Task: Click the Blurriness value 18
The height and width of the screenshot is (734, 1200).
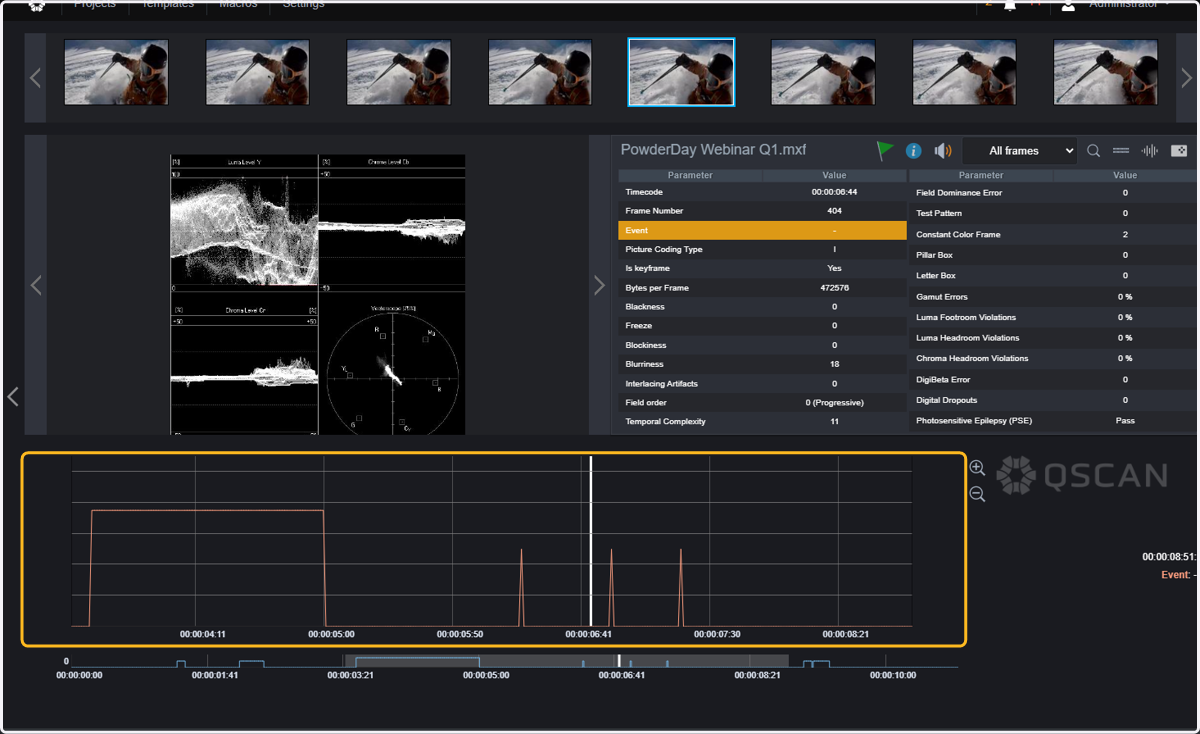Action: tap(834, 364)
